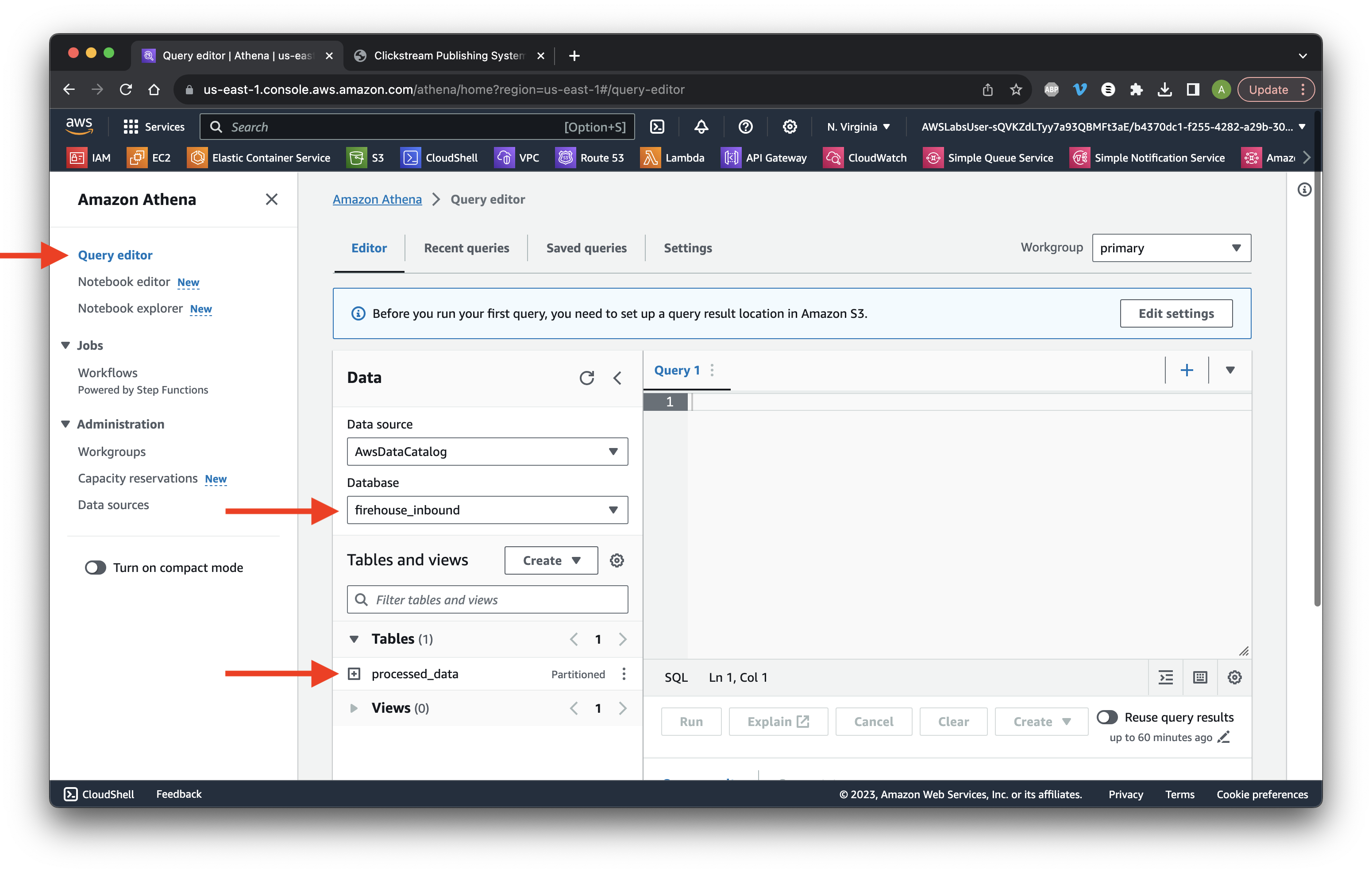Switch to the Recent queries tab
Image resolution: width=1372 pixels, height=873 pixels.
pyautogui.click(x=466, y=248)
